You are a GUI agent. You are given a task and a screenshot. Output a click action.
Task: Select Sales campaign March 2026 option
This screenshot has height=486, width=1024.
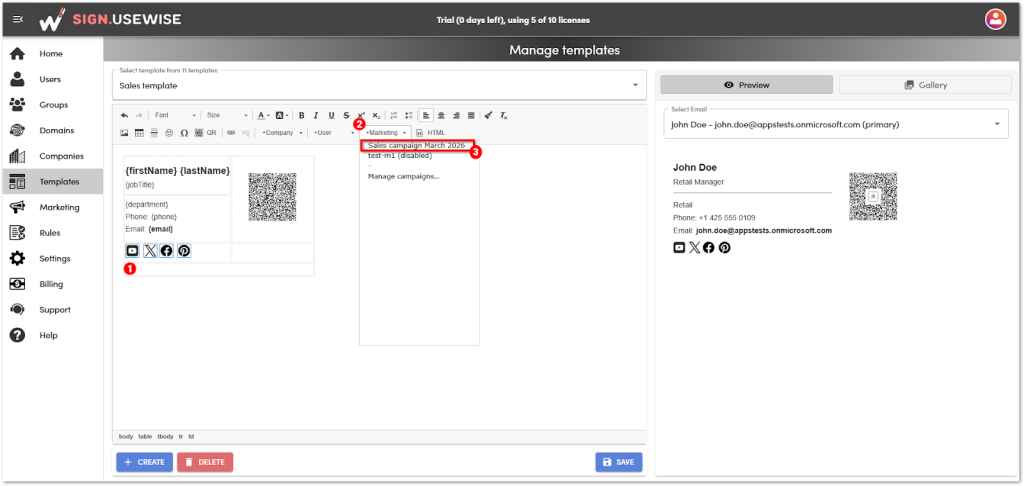click(417, 146)
